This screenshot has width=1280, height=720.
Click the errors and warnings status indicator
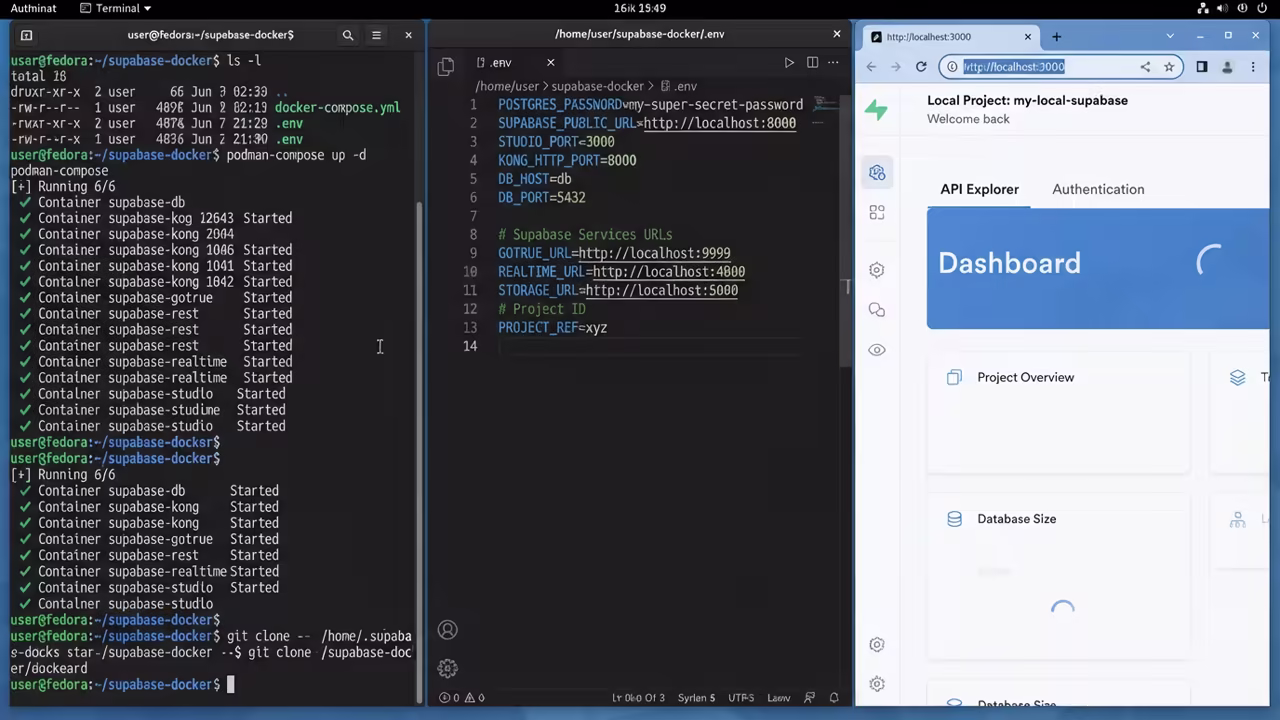462,698
